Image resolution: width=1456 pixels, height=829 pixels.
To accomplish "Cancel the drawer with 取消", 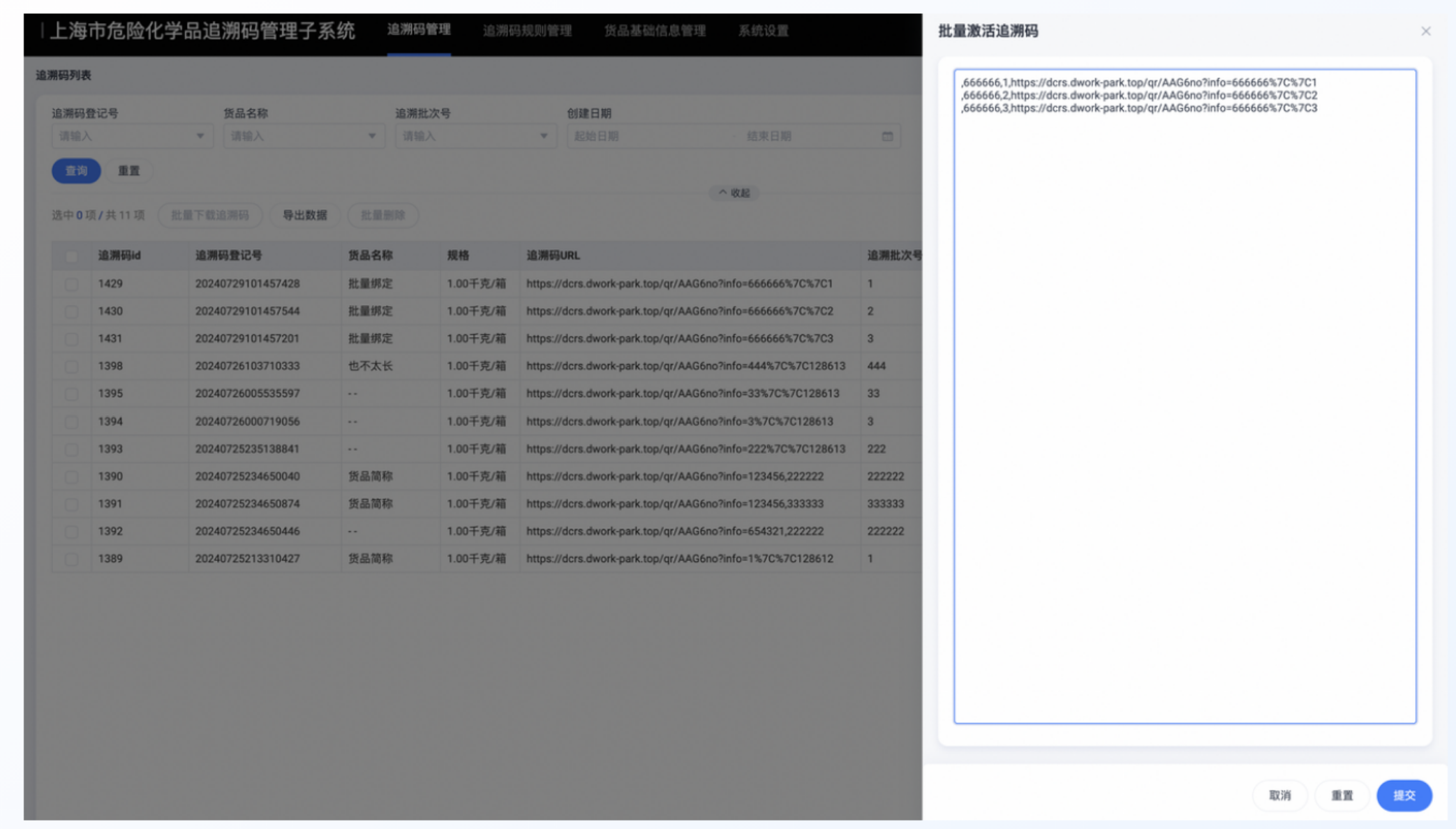I will coord(1279,796).
